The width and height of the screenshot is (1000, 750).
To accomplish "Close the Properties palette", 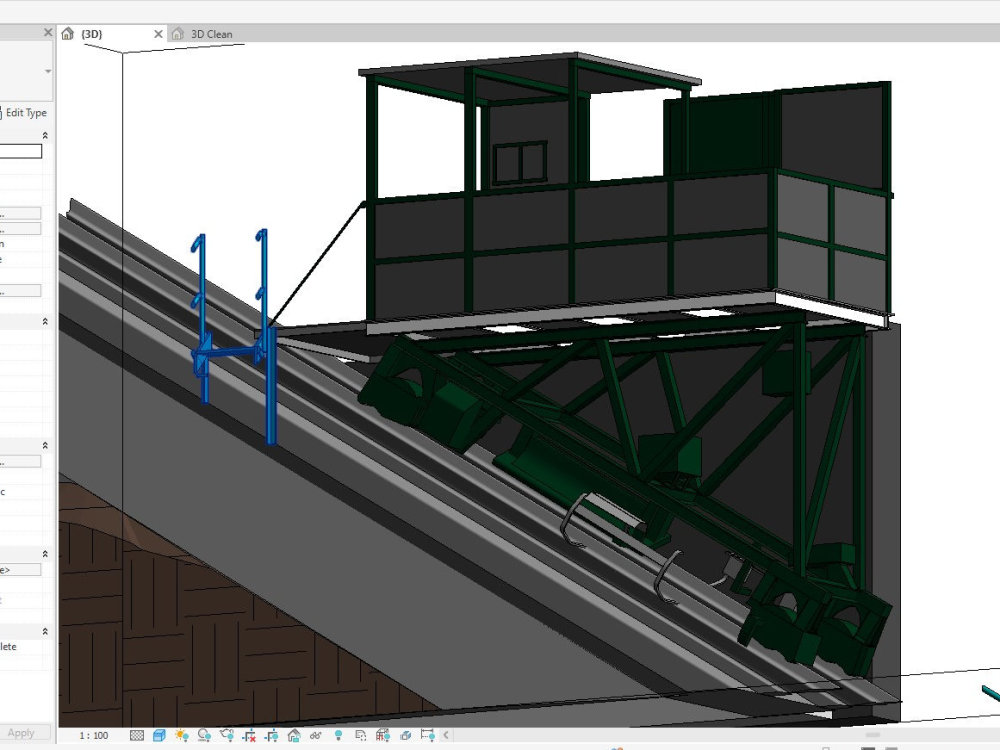I will [x=48, y=32].
